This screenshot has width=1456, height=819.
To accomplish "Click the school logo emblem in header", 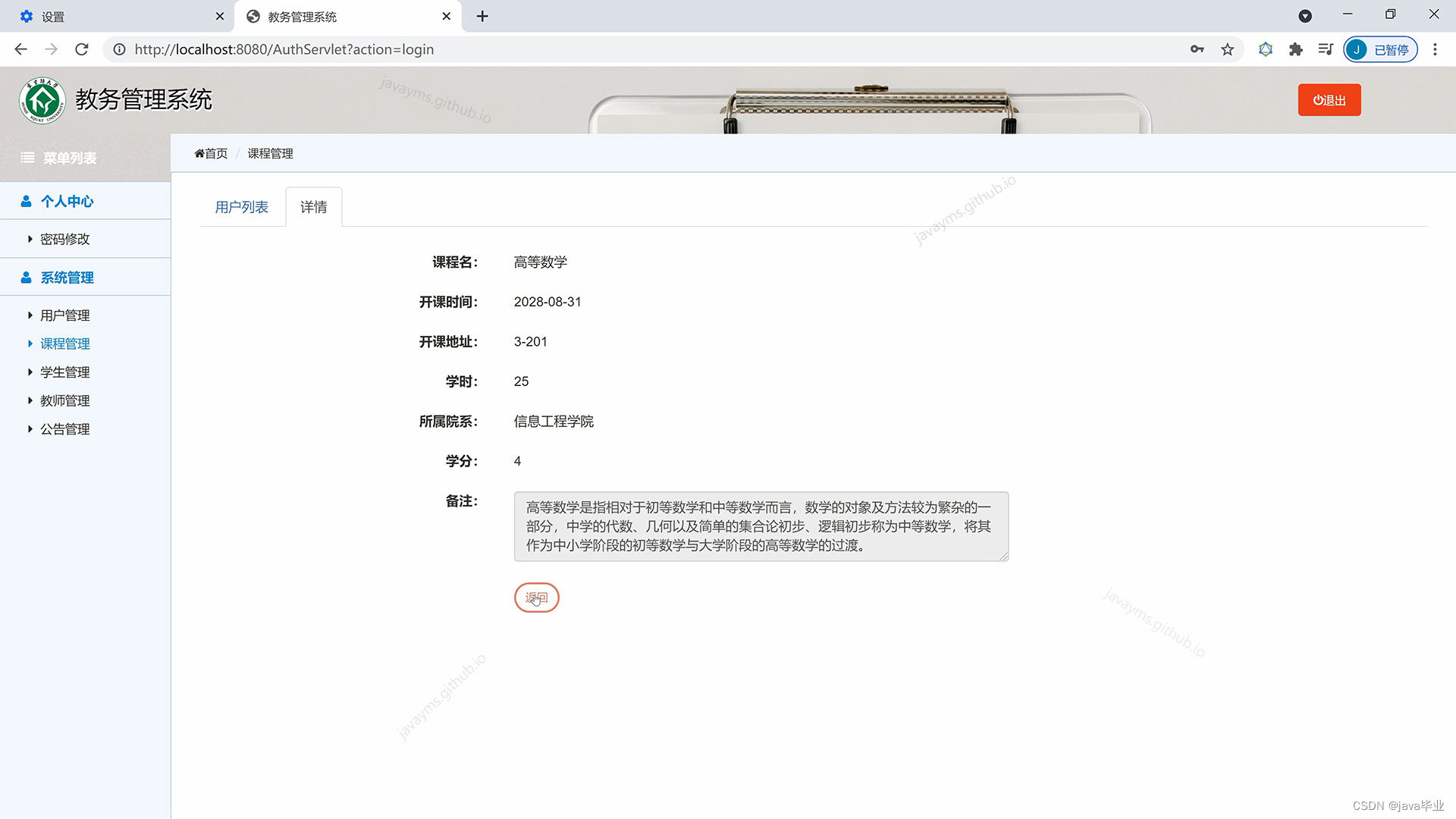I will [x=42, y=100].
